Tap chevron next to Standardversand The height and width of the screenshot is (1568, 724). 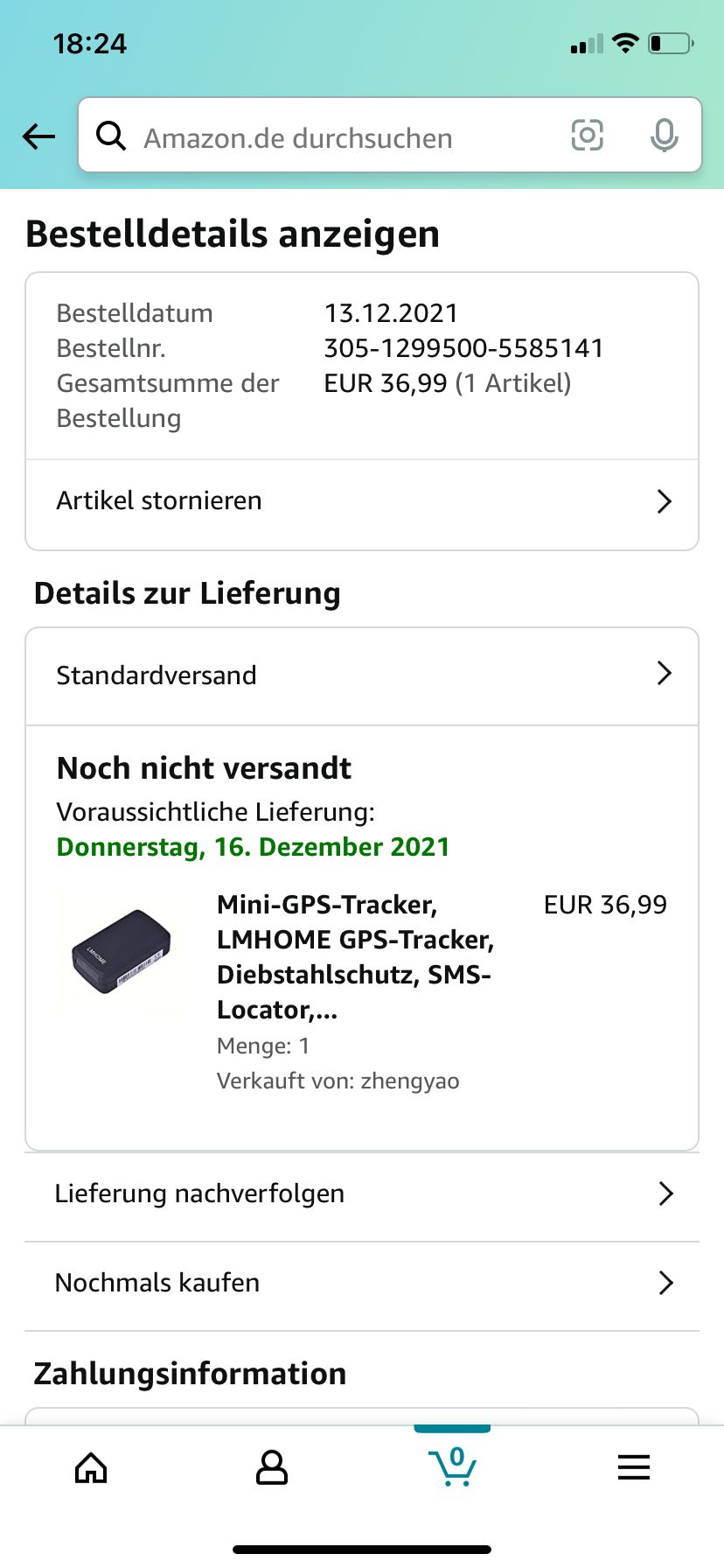click(x=665, y=673)
